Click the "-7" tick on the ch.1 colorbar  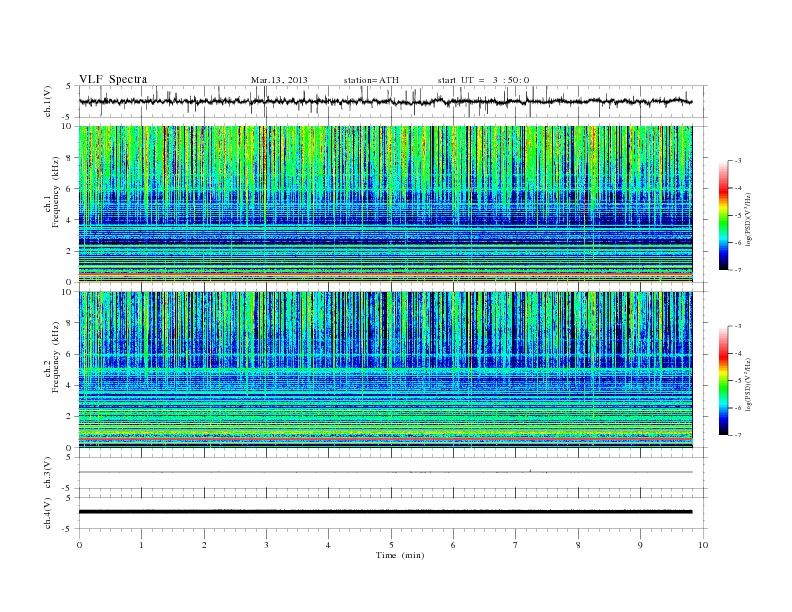(x=738, y=270)
